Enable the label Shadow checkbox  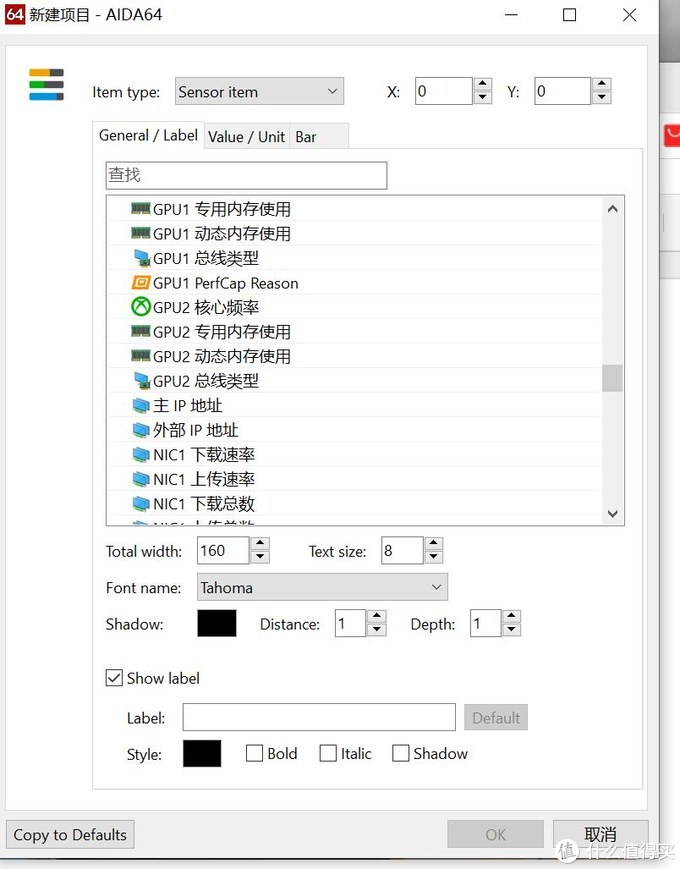tap(401, 753)
